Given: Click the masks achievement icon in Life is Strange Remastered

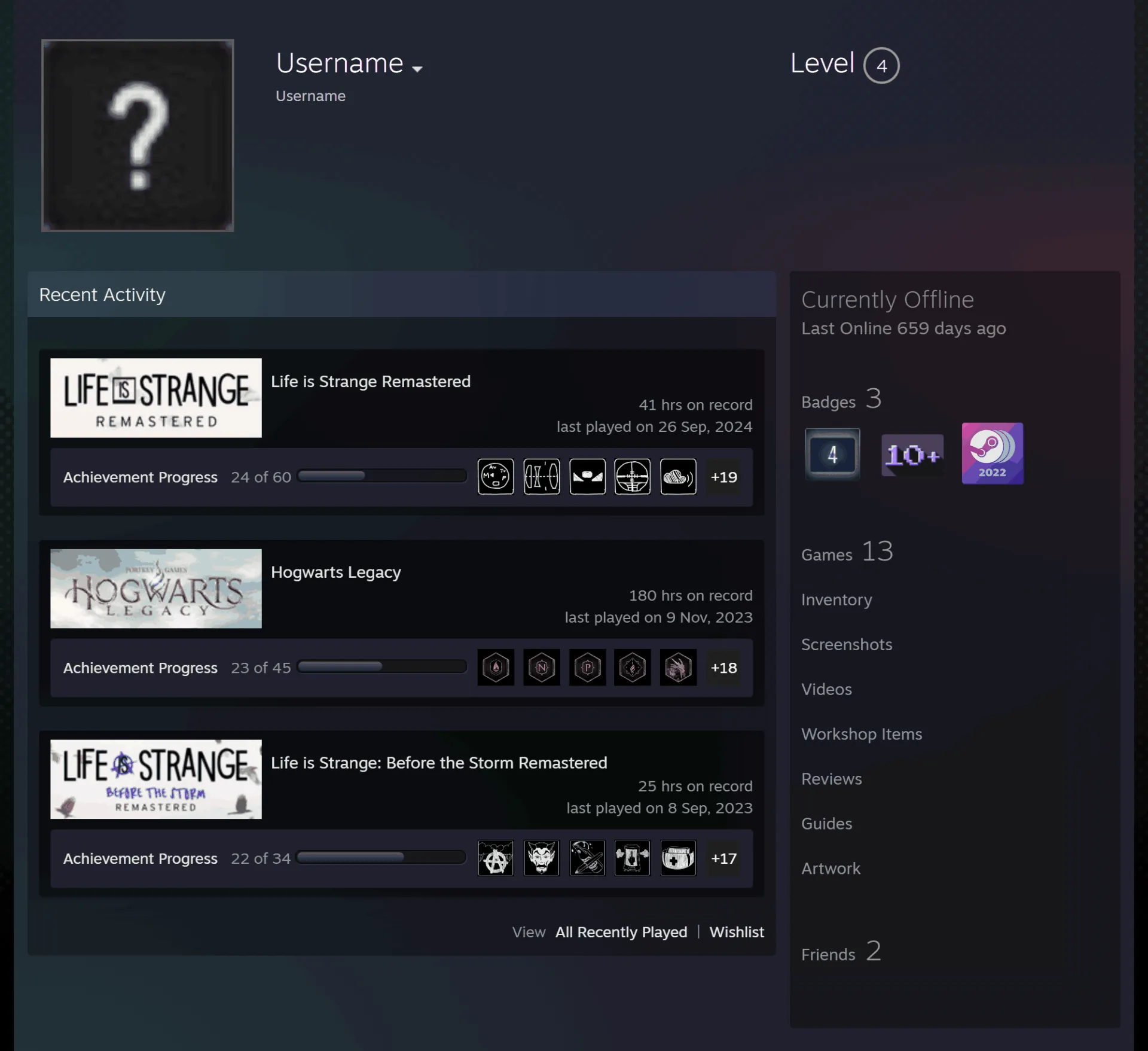Looking at the screenshot, I should [x=587, y=477].
